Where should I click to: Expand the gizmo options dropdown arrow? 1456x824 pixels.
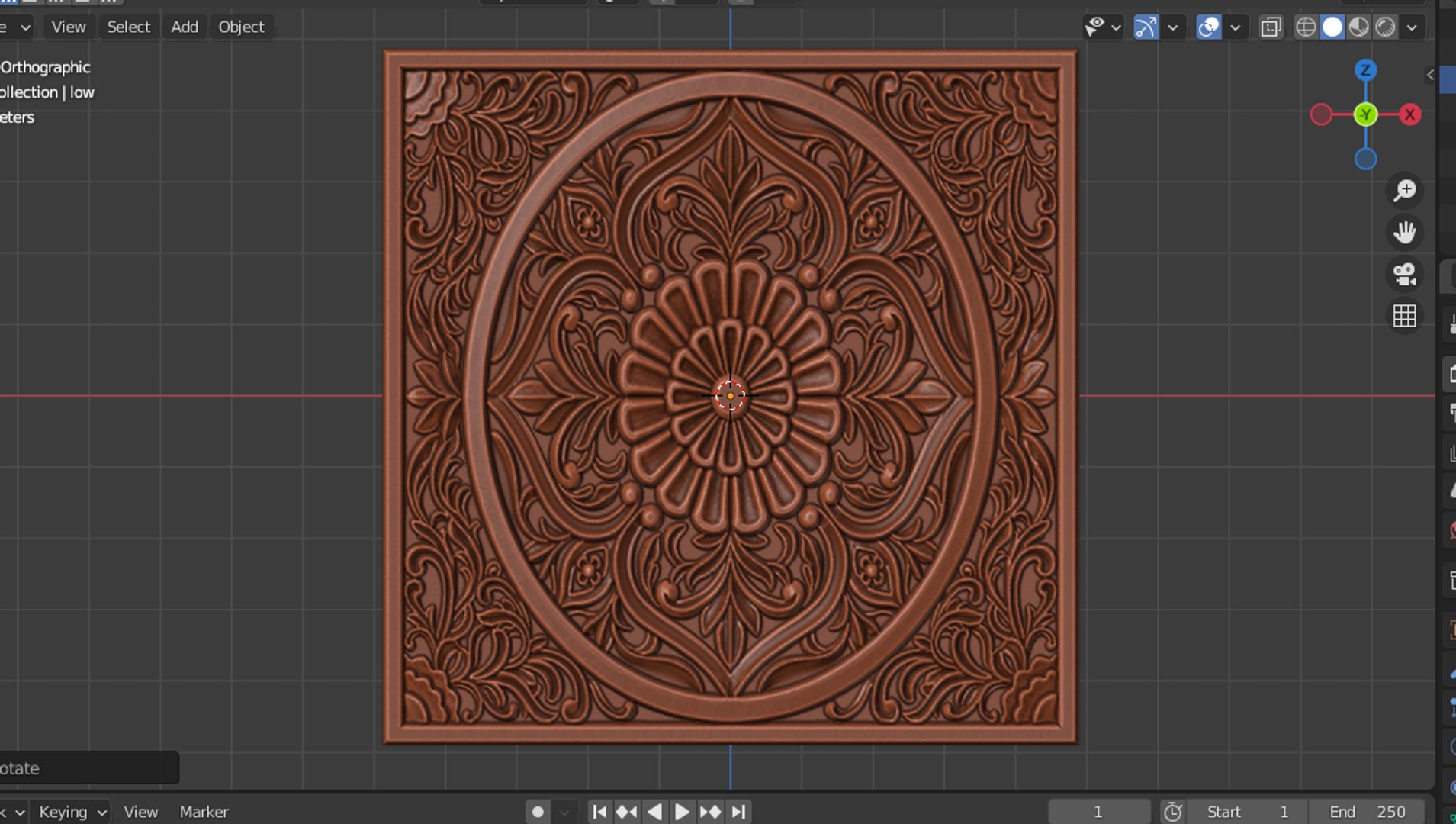pos(1173,27)
